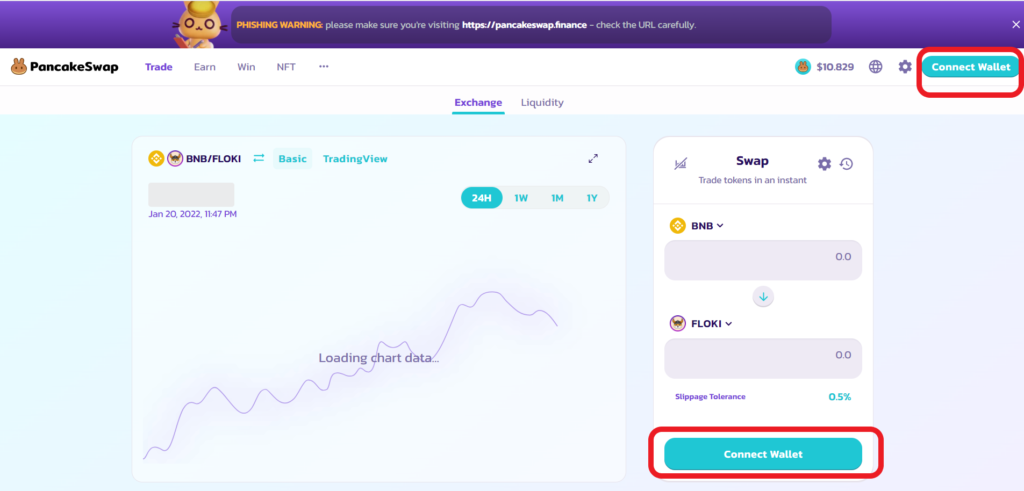Click the FLOKI coin icon in the chart header
Viewport: 1024px width, 491px height.
coord(175,158)
